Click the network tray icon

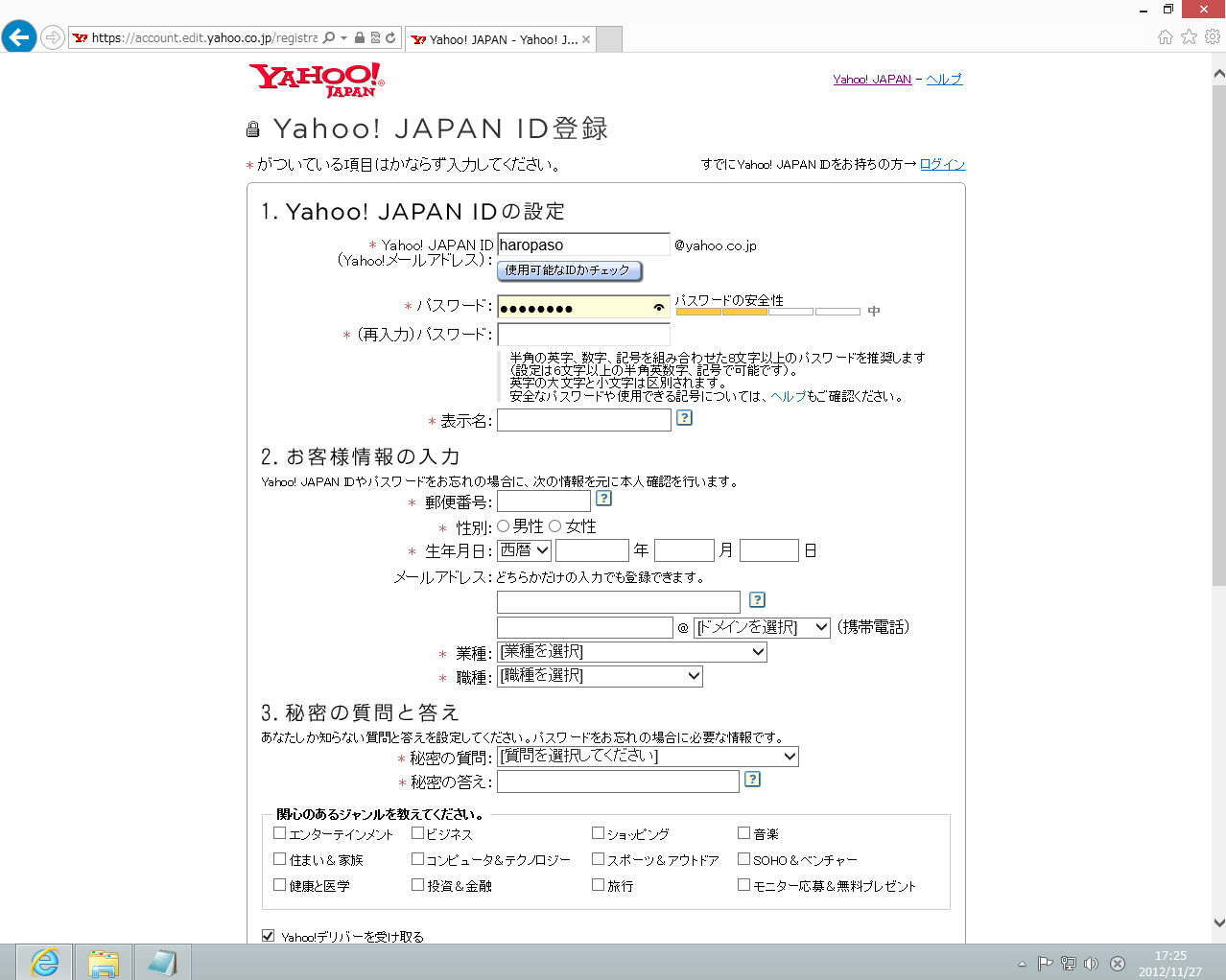(x=1068, y=964)
